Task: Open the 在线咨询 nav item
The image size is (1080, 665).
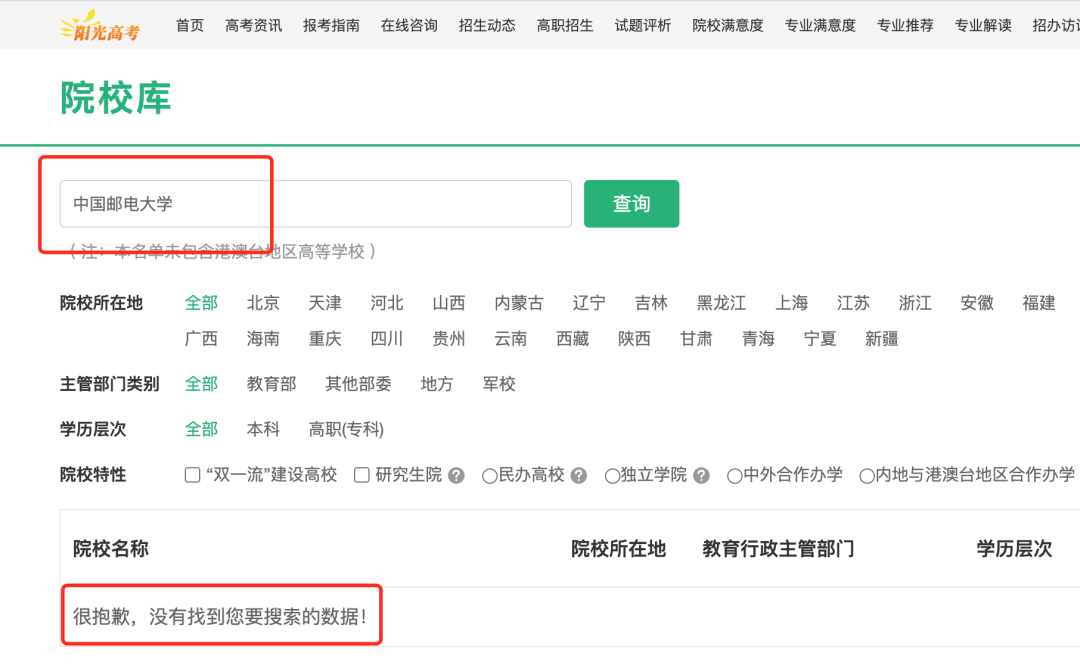Action: coord(409,25)
